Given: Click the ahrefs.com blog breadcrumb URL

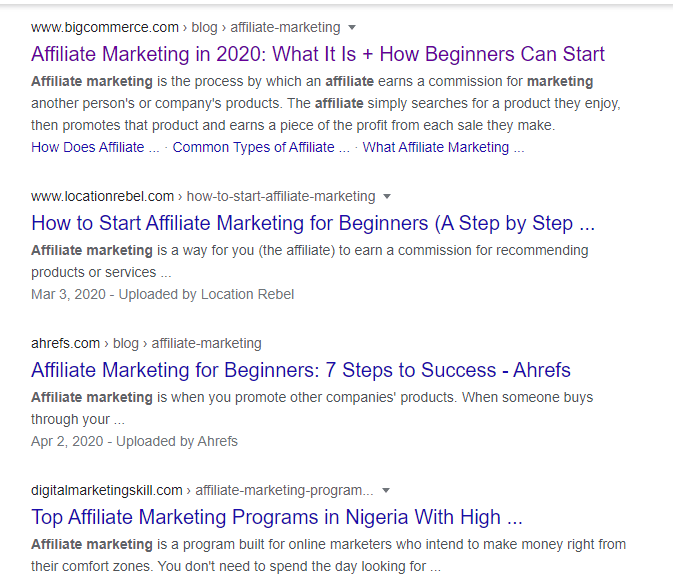Looking at the screenshot, I should 146,343.
